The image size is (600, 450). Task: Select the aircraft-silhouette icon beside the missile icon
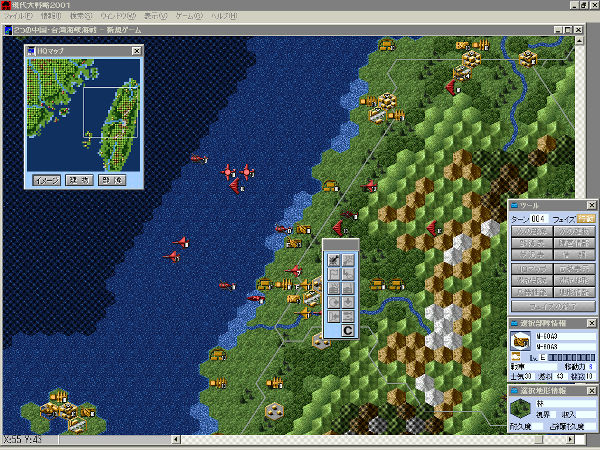click(x=347, y=260)
